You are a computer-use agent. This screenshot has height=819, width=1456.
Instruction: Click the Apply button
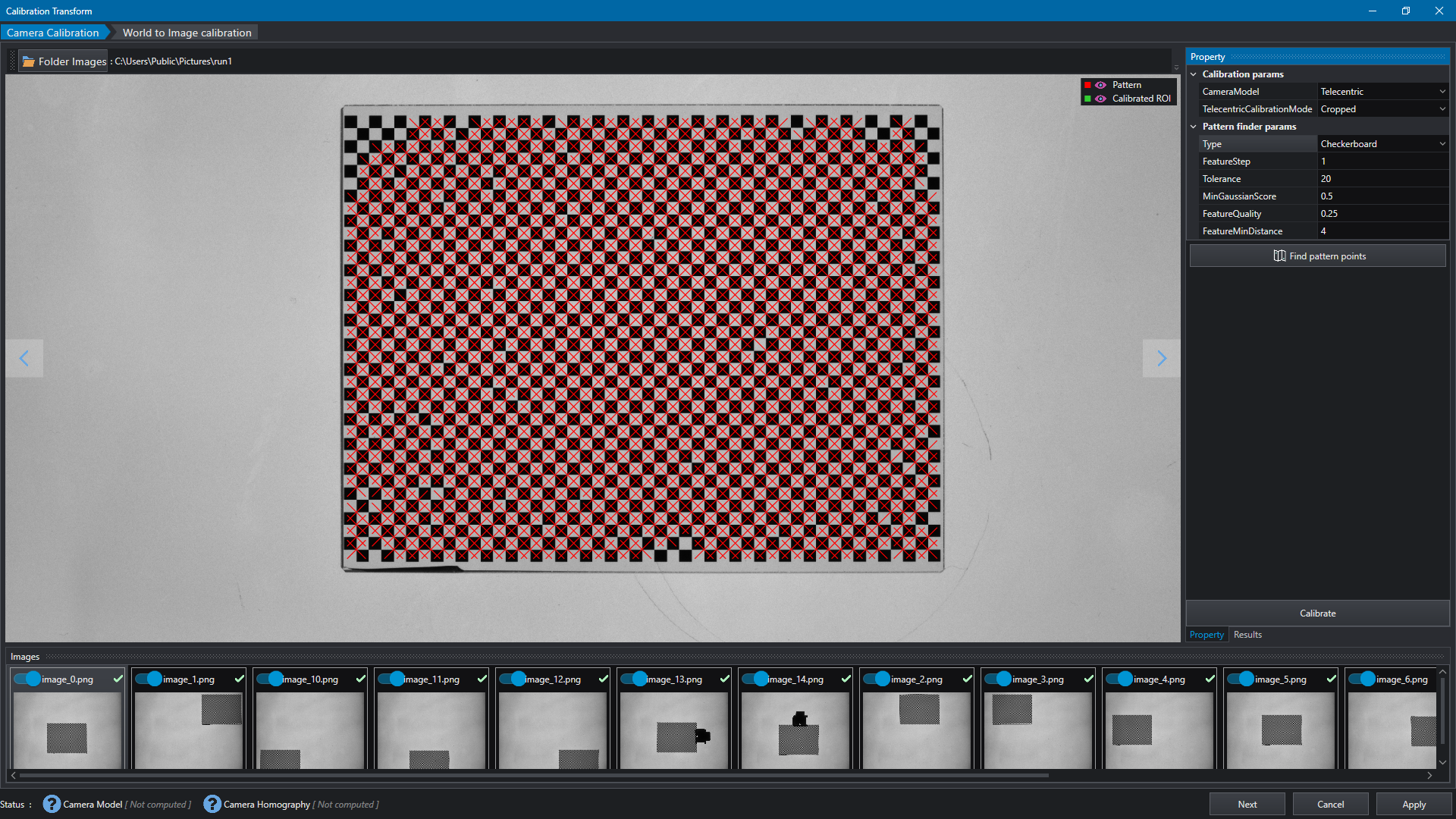point(1414,805)
